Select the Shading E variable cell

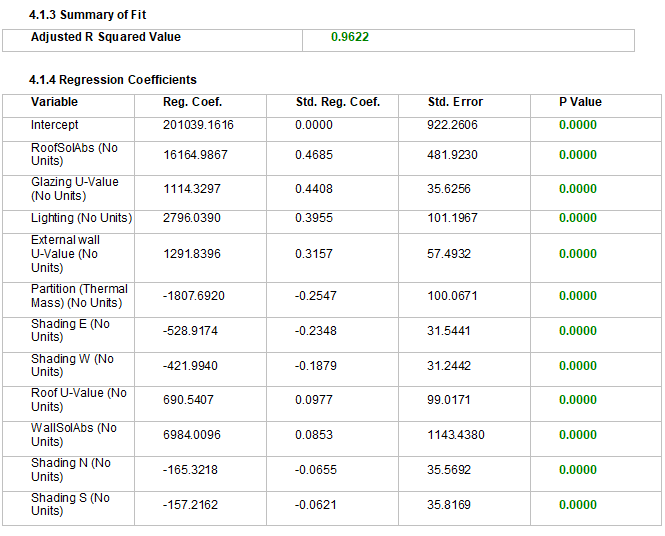point(70,331)
